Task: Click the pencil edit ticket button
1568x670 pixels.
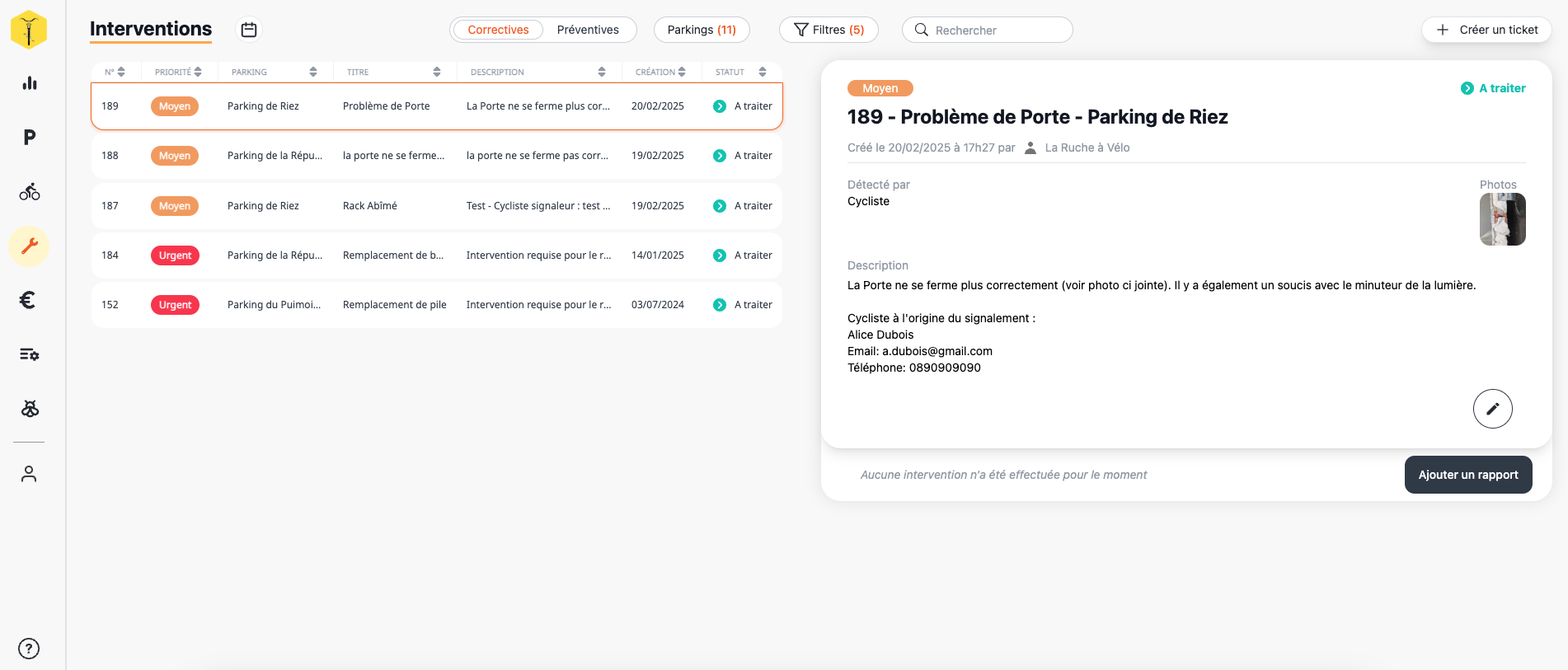Action: [1492, 409]
